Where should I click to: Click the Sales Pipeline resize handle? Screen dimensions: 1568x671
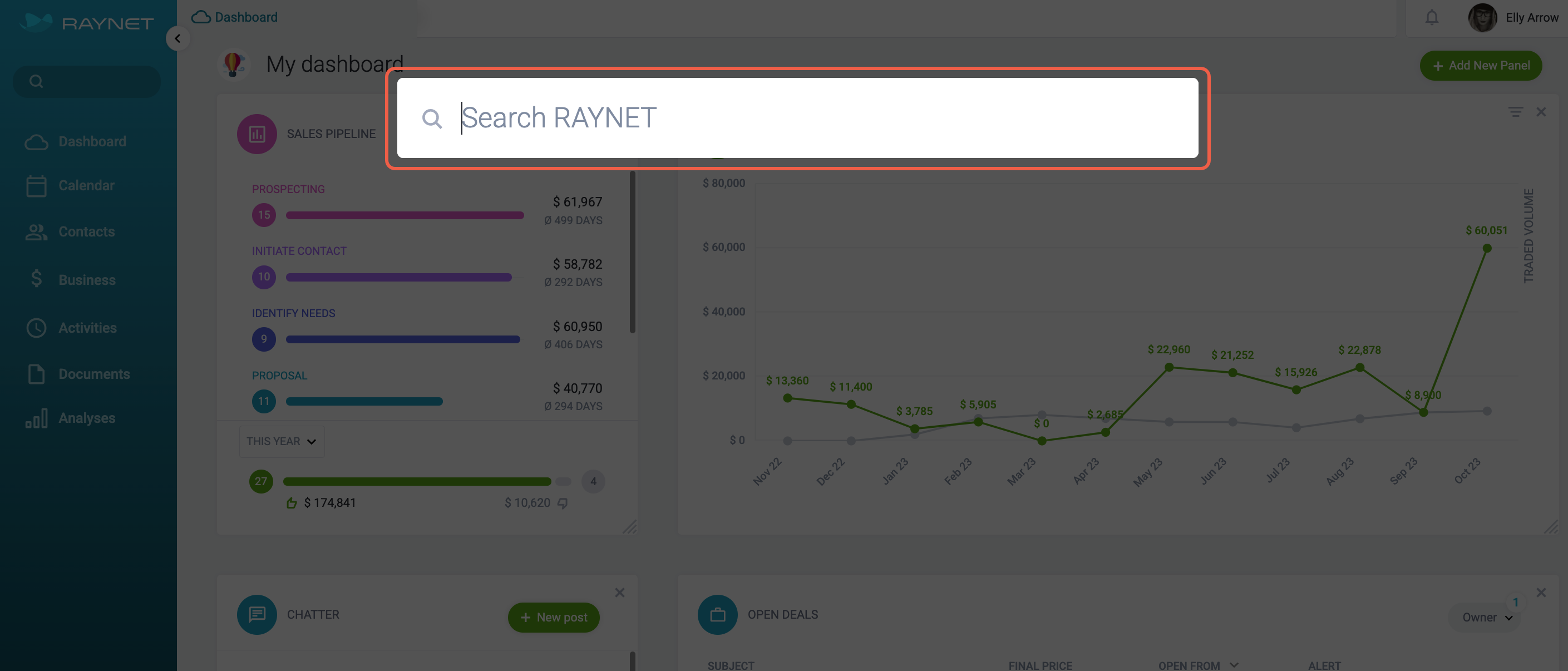tap(629, 527)
